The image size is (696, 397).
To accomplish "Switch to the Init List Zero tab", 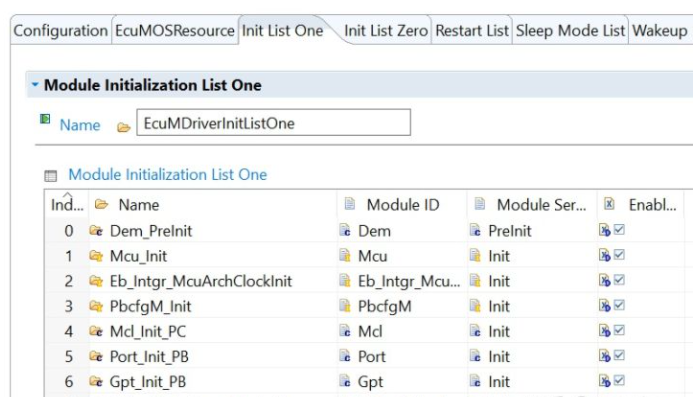I will coord(386,31).
